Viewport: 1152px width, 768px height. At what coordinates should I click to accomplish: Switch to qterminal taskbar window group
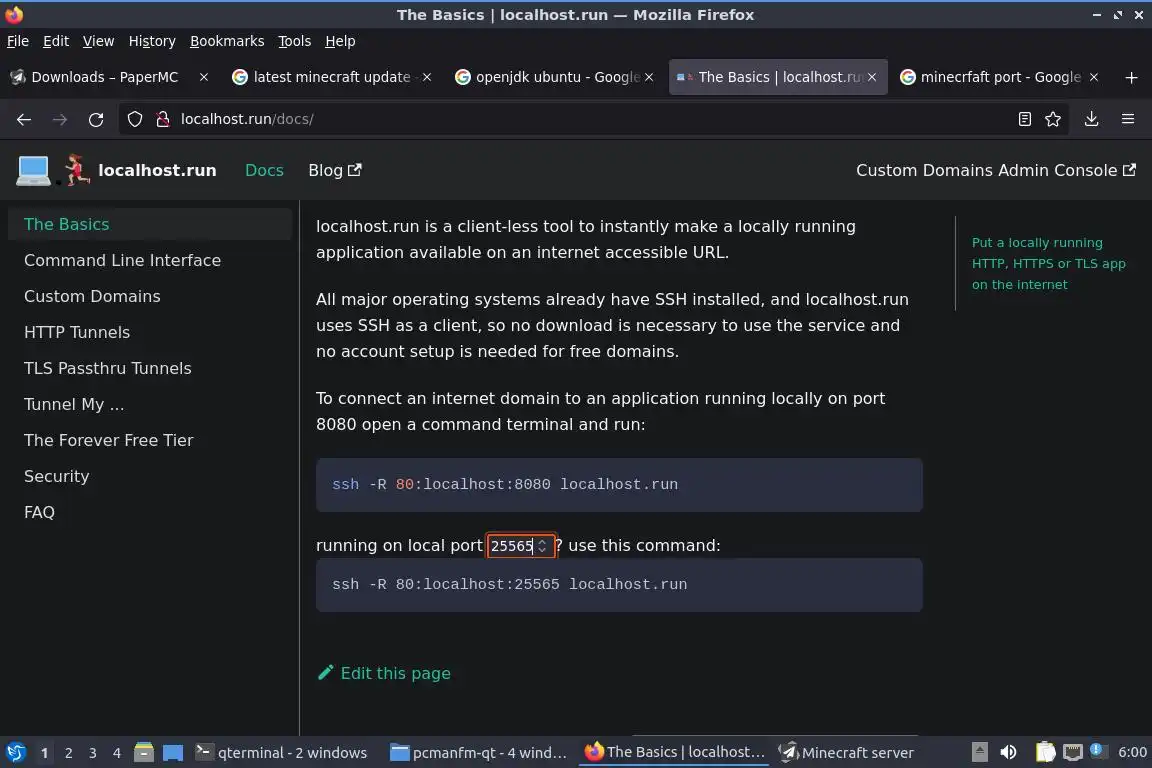pyautogui.click(x=281, y=753)
